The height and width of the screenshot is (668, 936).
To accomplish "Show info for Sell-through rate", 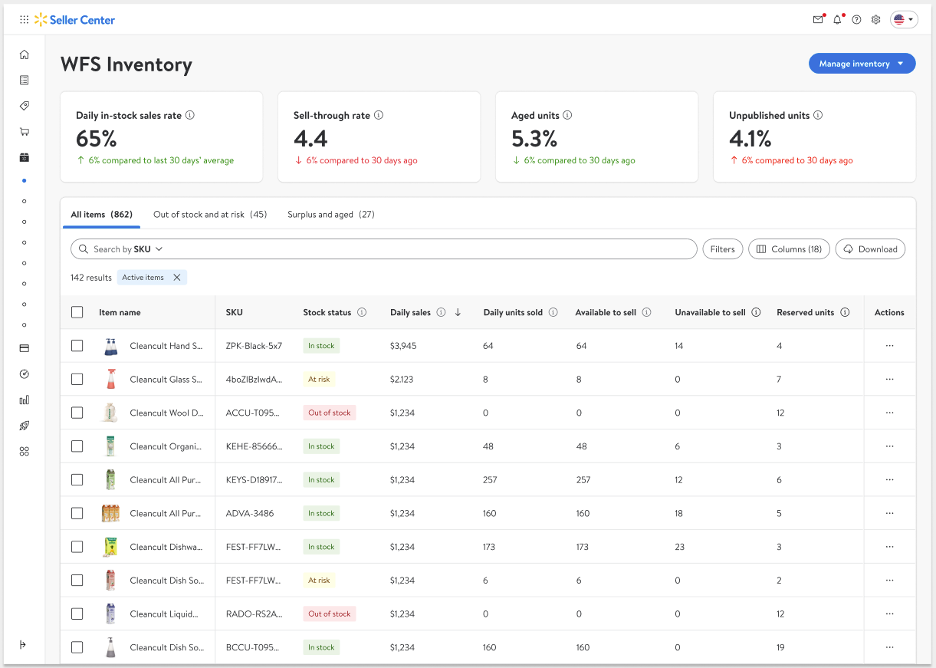I will 378,115.
